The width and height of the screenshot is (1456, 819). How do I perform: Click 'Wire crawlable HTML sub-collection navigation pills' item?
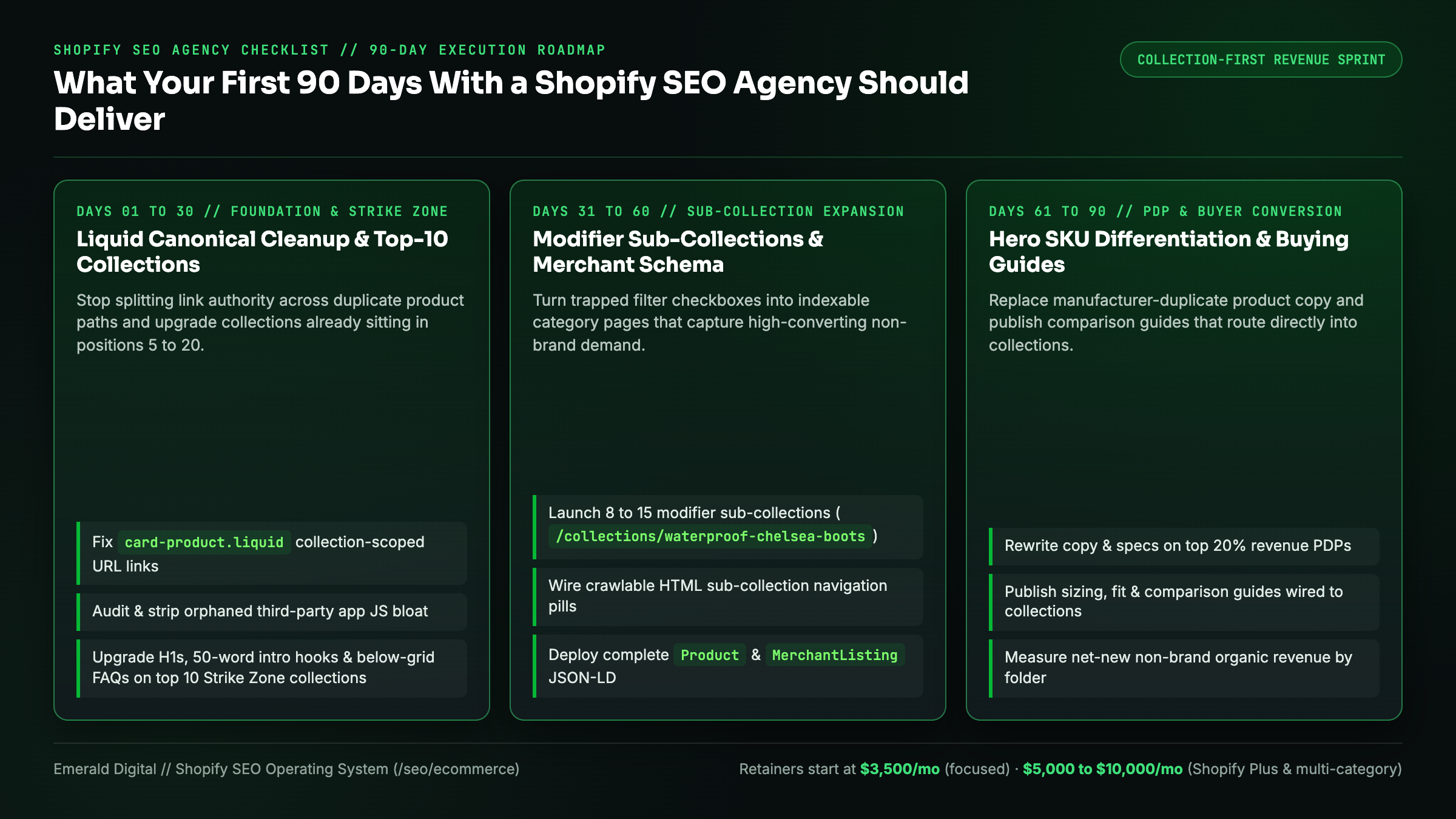point(728,596)
